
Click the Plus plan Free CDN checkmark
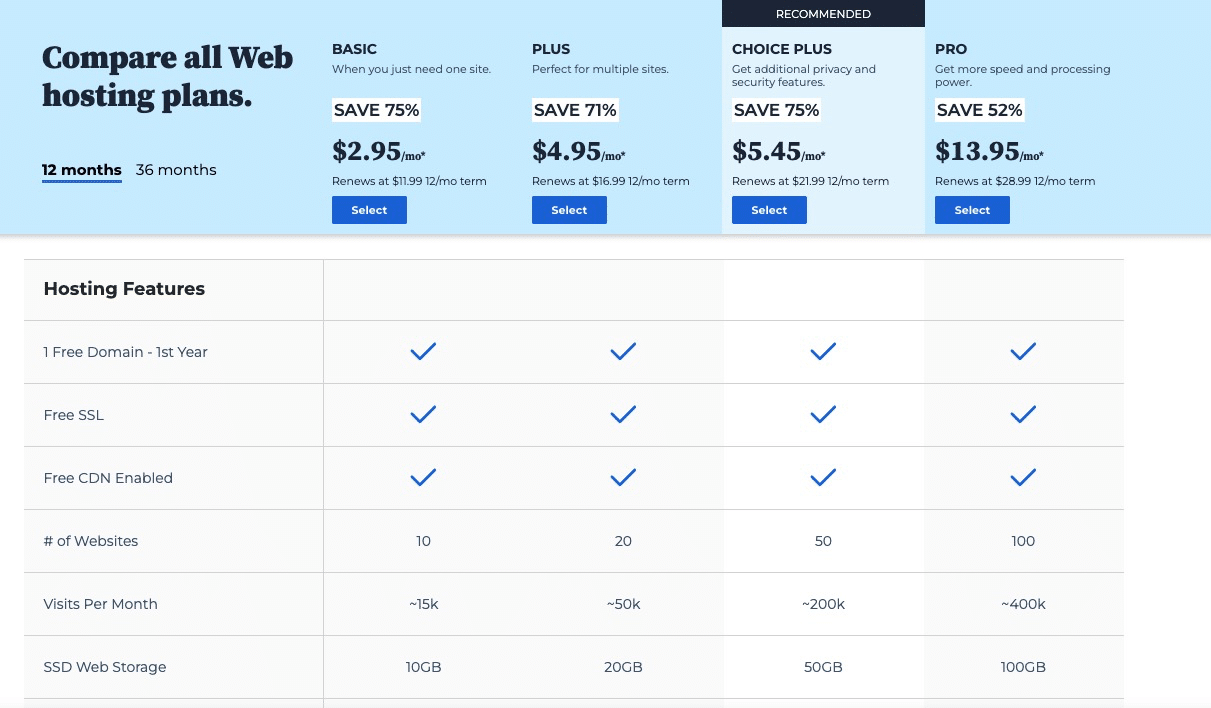623,477
